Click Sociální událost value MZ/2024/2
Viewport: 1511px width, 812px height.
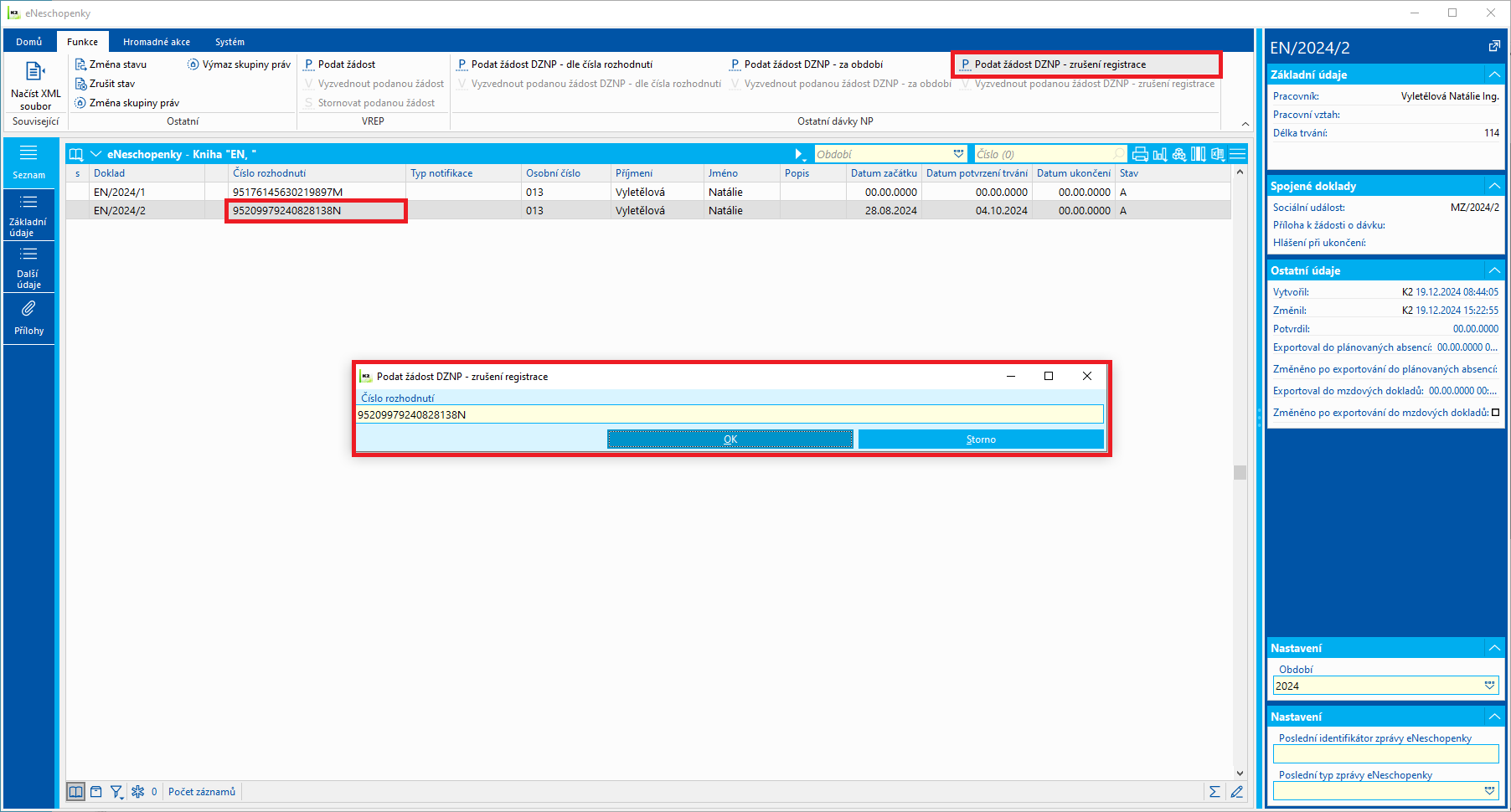pos(1475,208)
